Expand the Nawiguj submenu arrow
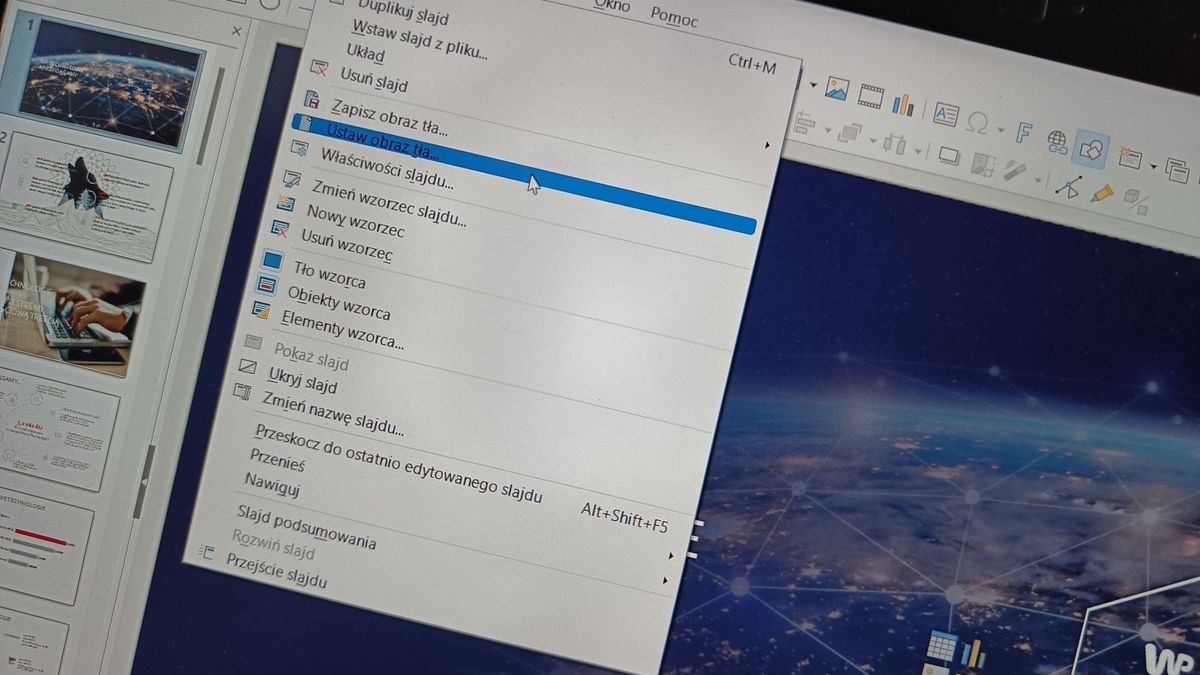1200x675 pixels. tap(665, 580)
